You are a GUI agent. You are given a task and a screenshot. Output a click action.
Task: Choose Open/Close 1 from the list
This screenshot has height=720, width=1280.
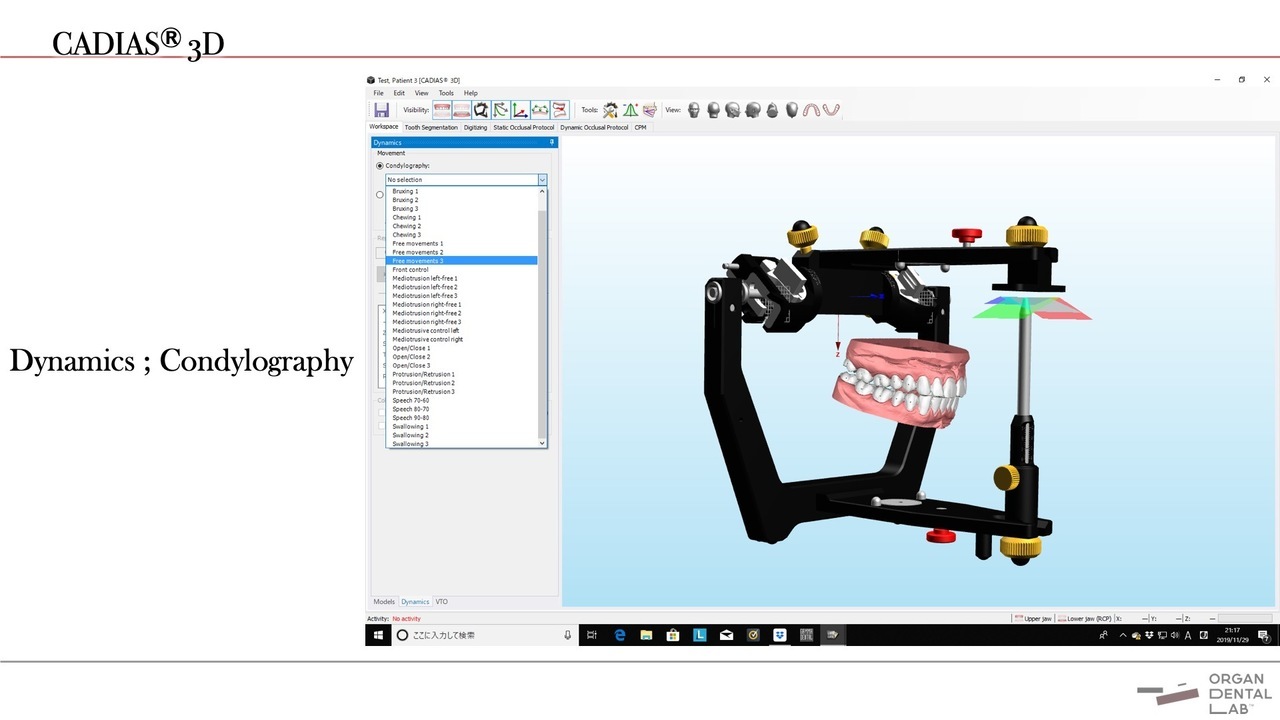pyautogui.click(x=462, y=348)
